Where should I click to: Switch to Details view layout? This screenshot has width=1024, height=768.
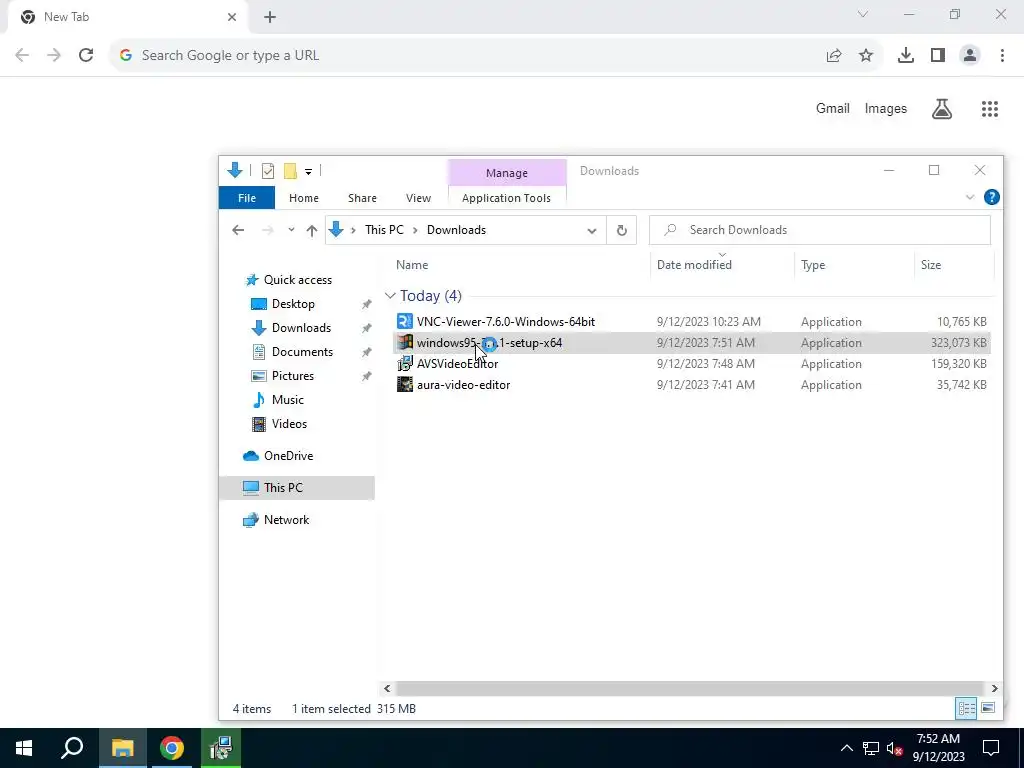(966, 708)
